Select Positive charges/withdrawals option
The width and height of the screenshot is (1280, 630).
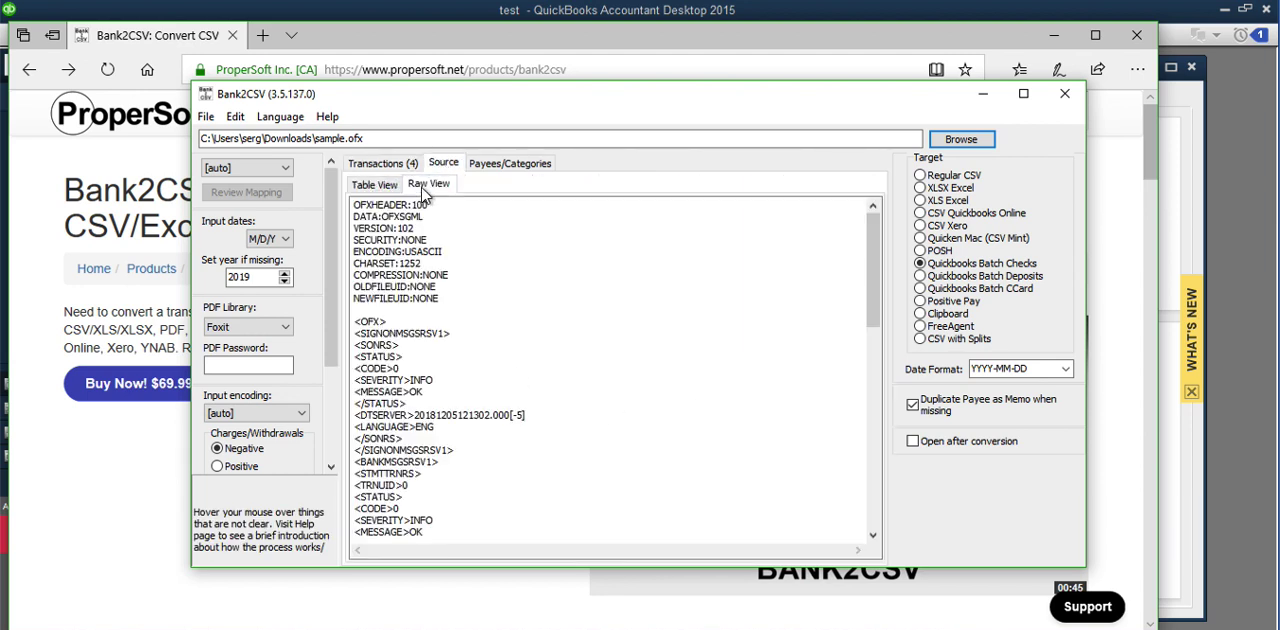[217, 467]
